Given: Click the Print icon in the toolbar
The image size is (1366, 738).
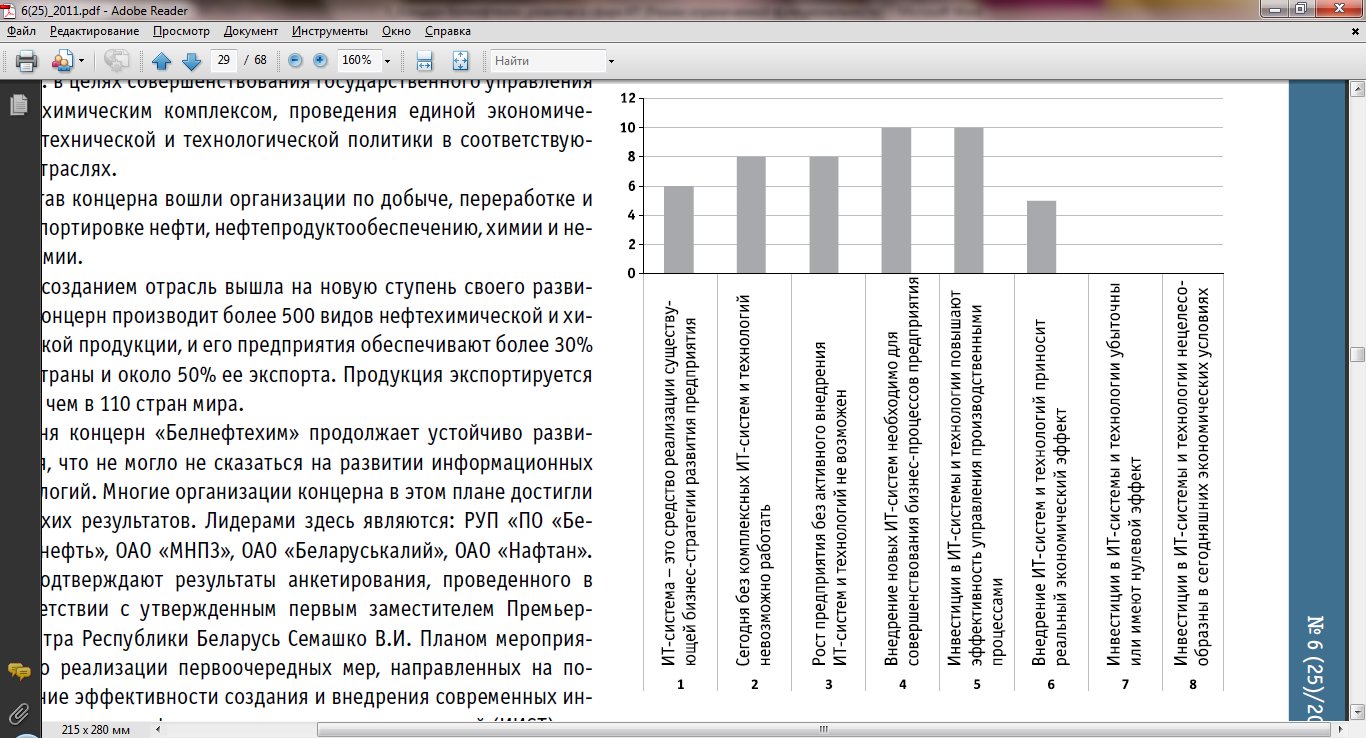Looking at the screenshot, I should [x=26, y=60].
